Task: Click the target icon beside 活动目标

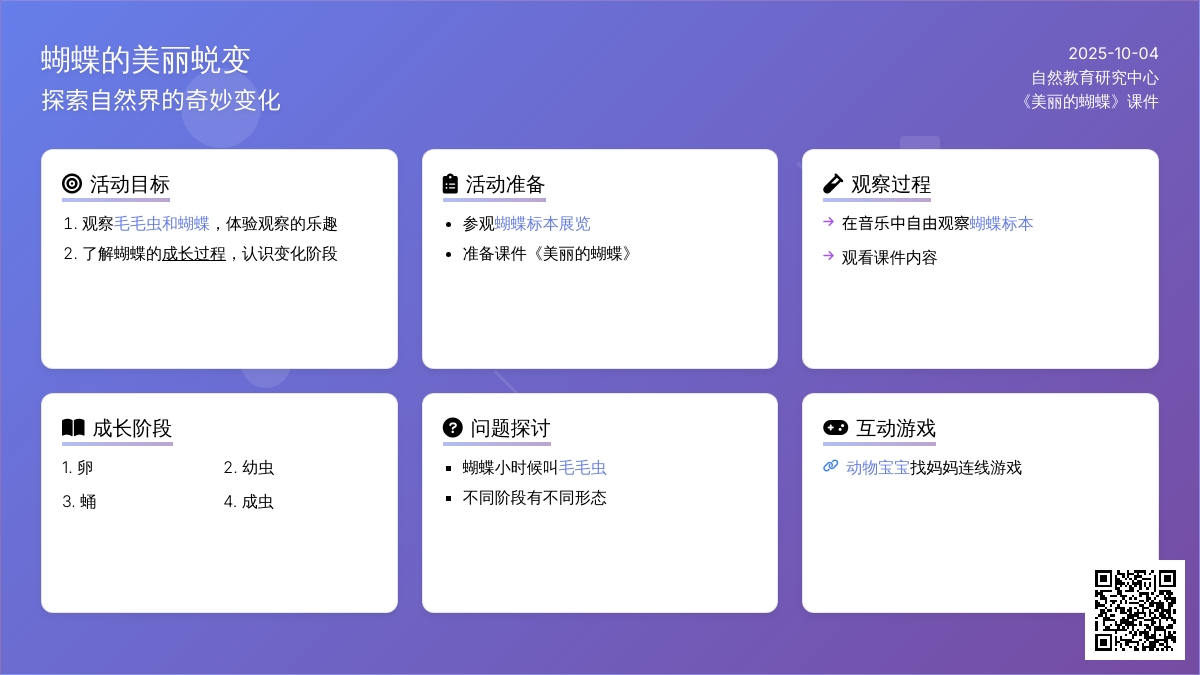Action: click(71, 184)
